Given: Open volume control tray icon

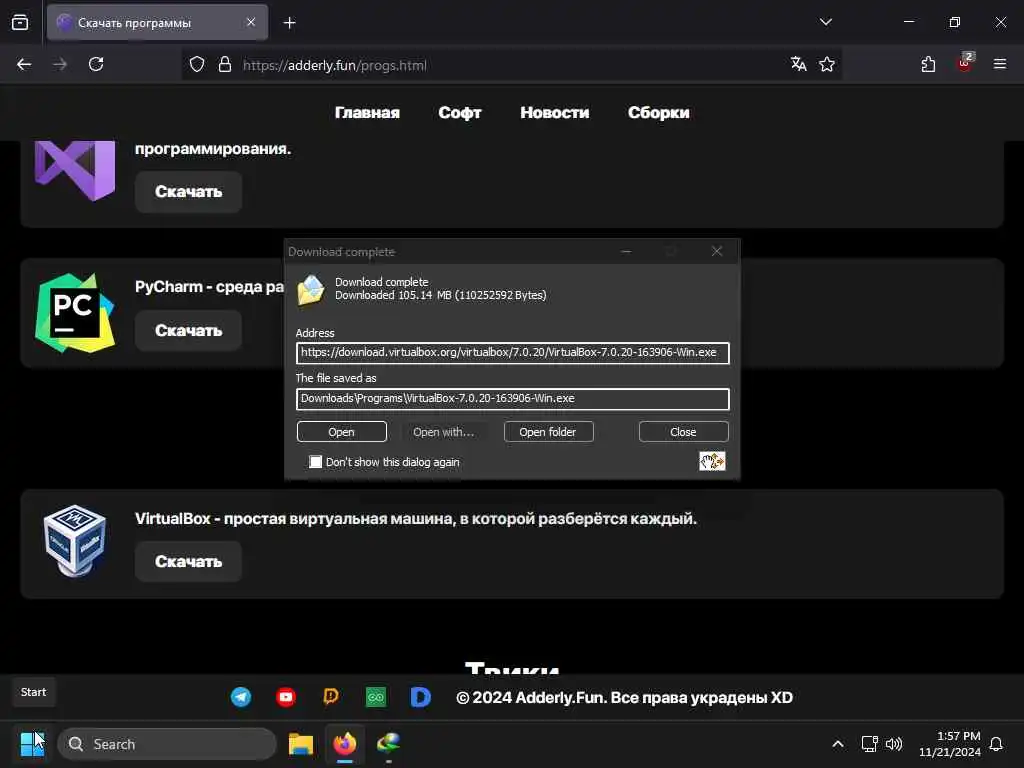Looking at the screenshot, I should (894, 744).
